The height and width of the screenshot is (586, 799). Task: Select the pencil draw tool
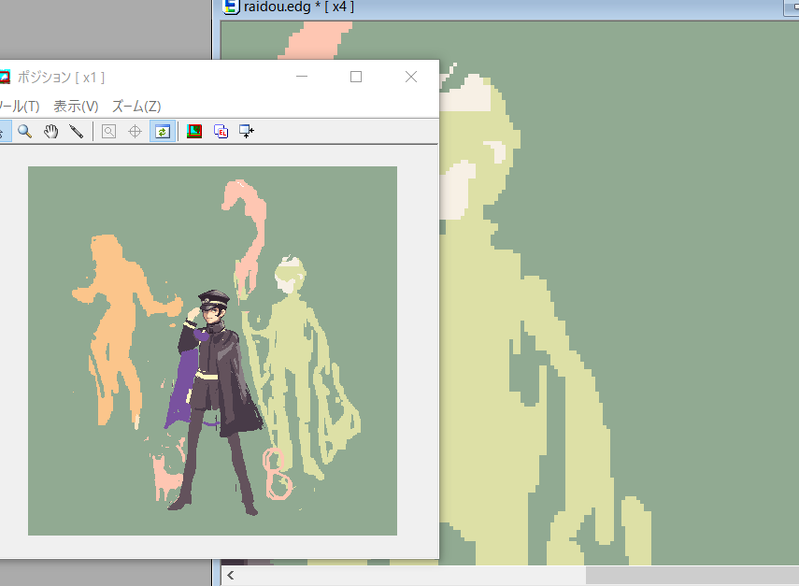click(76, 131)
